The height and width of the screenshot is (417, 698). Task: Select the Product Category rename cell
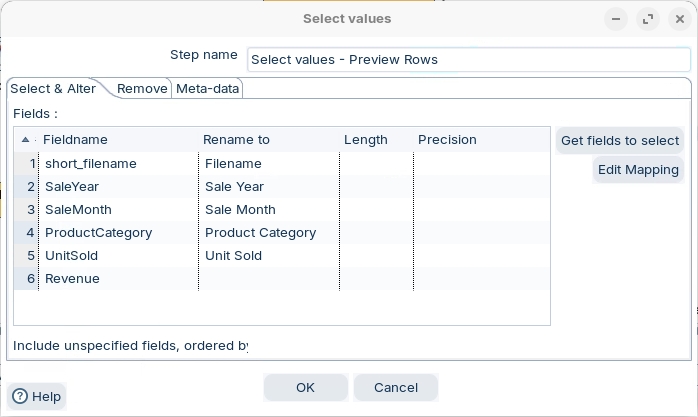(x=268, y=233)
